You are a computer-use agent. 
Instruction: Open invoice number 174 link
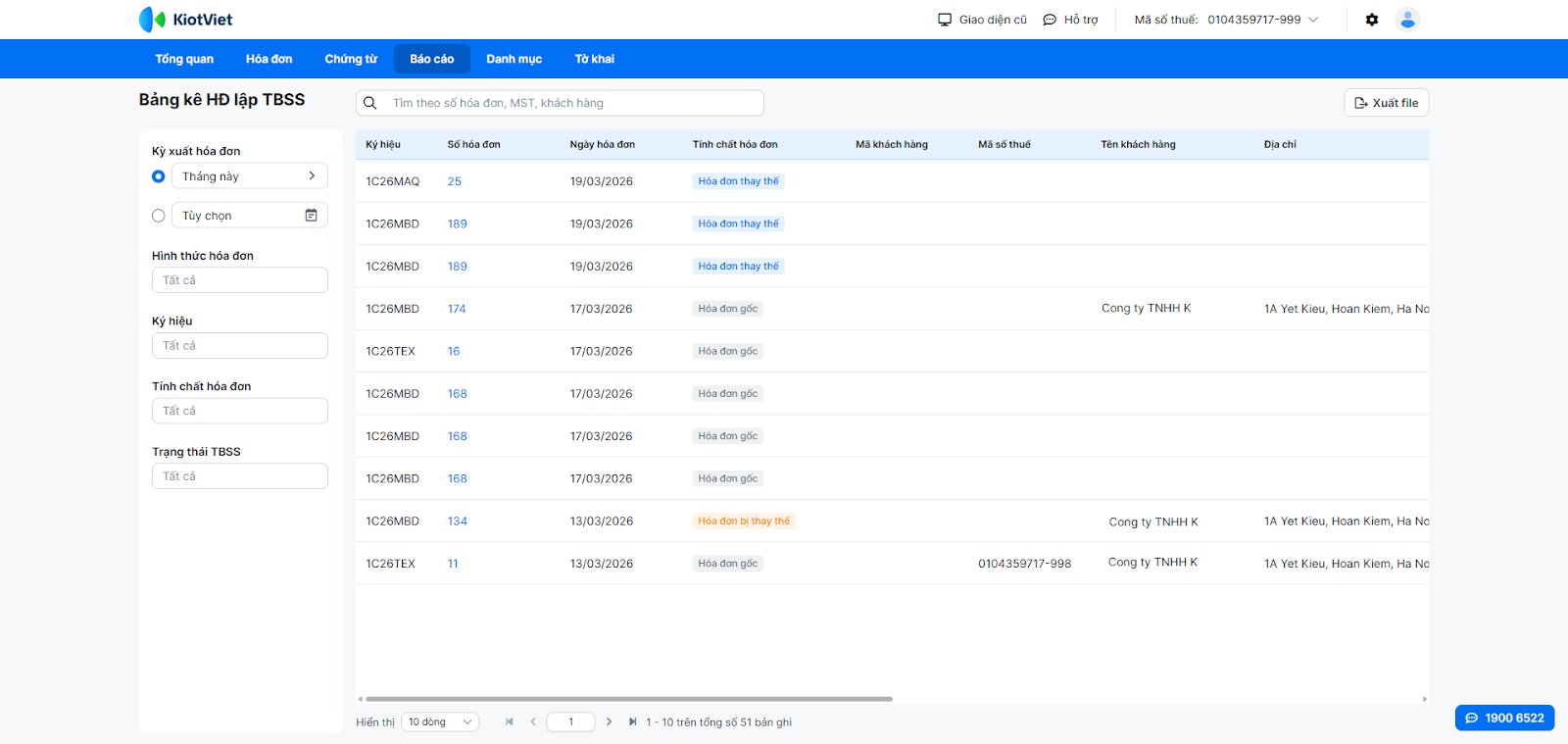(x=457, y=309)
